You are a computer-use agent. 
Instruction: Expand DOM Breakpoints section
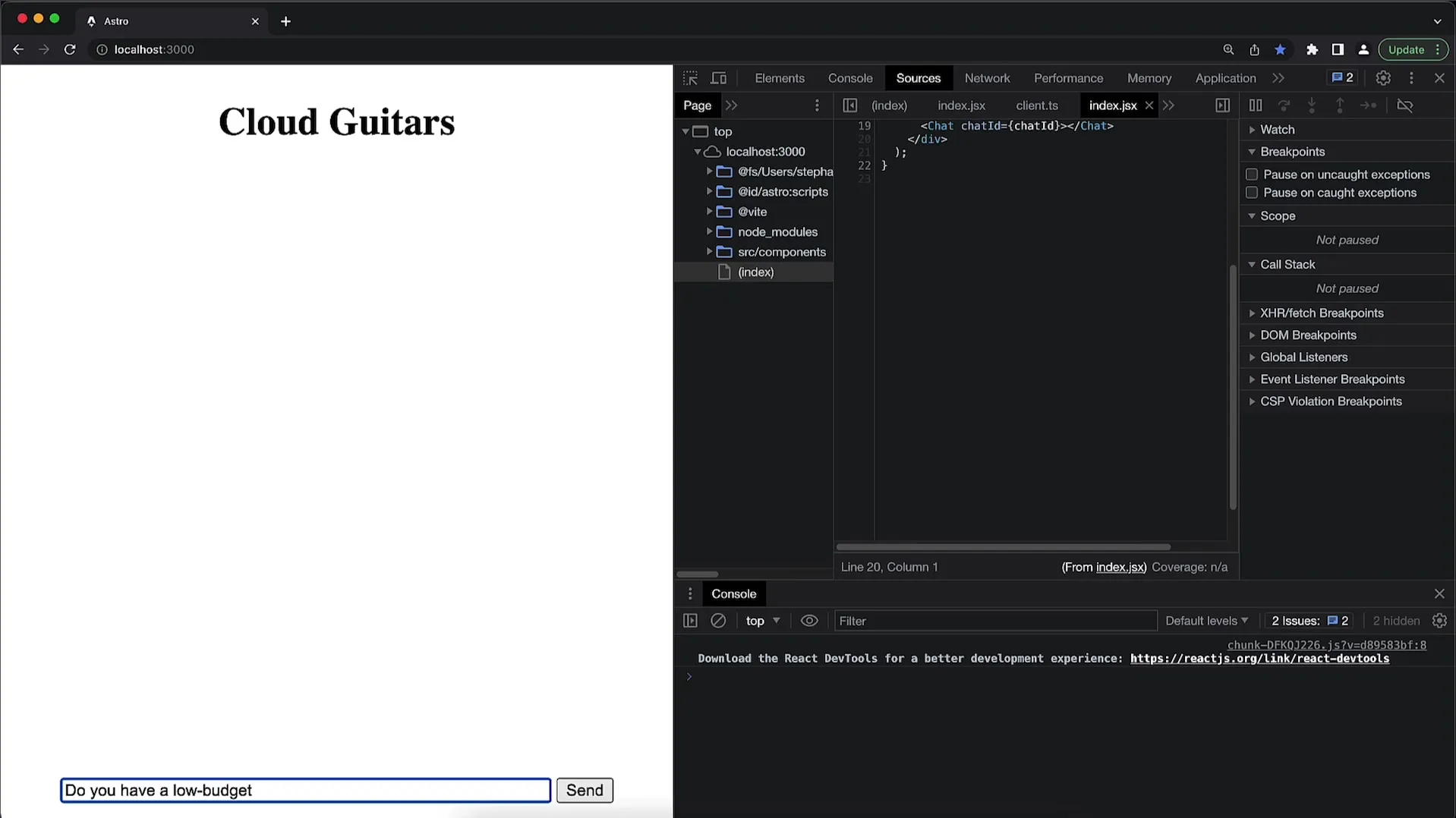point(1252,335)
